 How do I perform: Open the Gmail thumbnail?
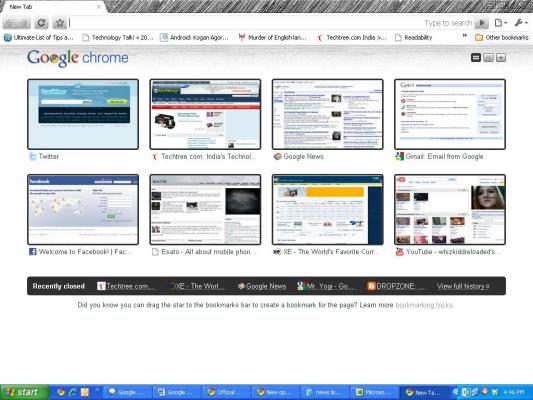point(450,114)
